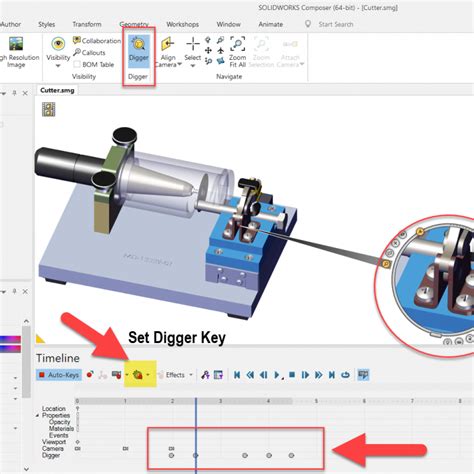Click the pin icon in the lower left pane header

[14, 291]
